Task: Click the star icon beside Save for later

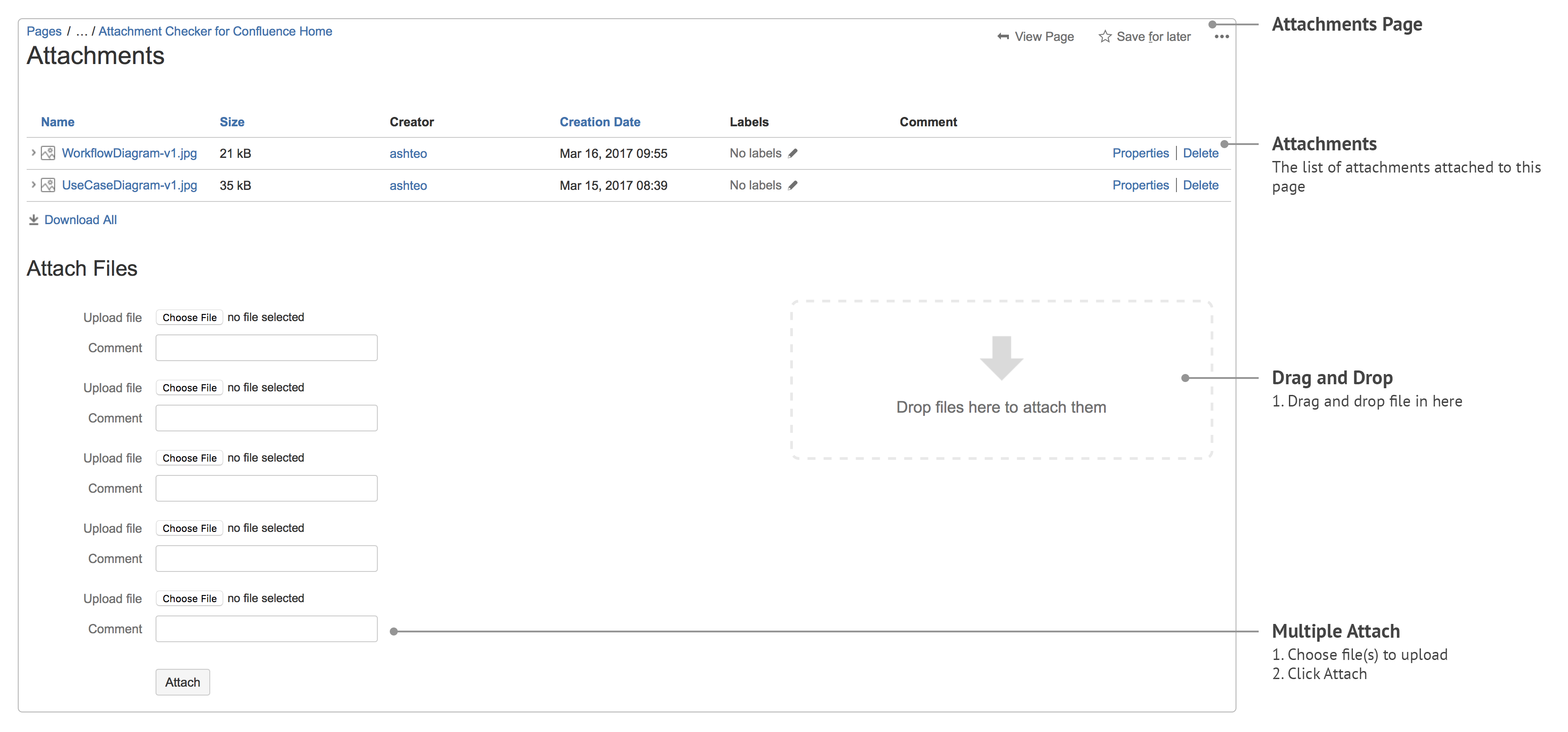Action: [1105, 36]
